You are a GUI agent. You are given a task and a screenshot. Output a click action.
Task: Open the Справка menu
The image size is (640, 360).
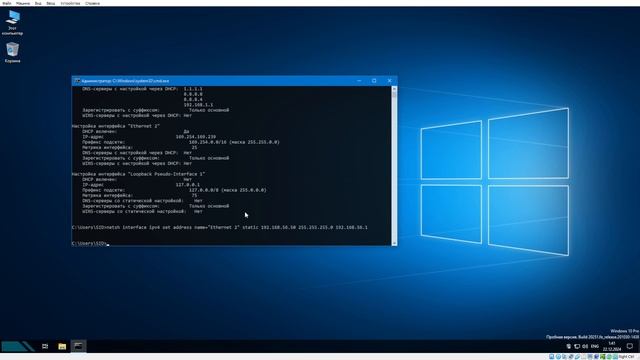(x=93, y=3)
